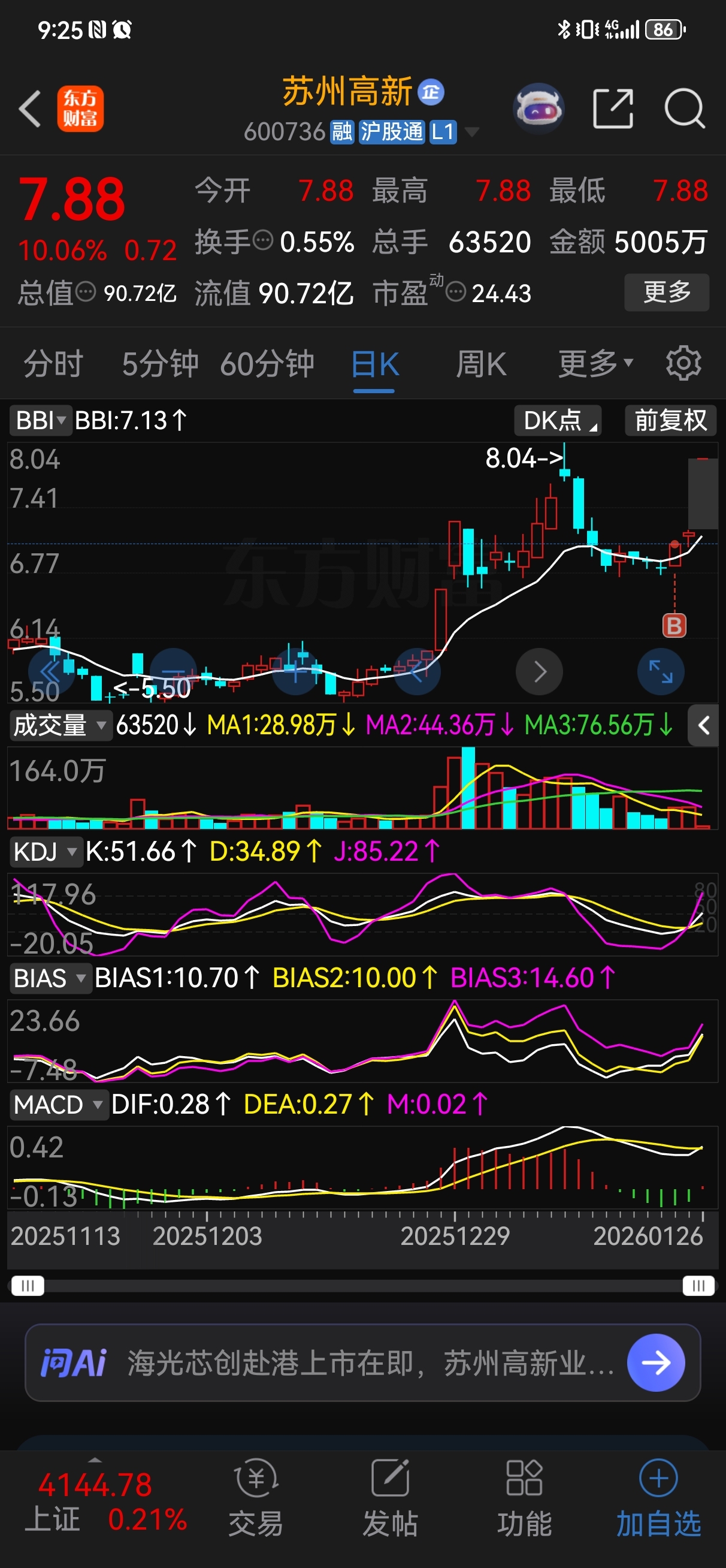The height and width of the screenshot is (1568, 726).
Task: Move chart right with arrow circle
Action: pos(539,672)
